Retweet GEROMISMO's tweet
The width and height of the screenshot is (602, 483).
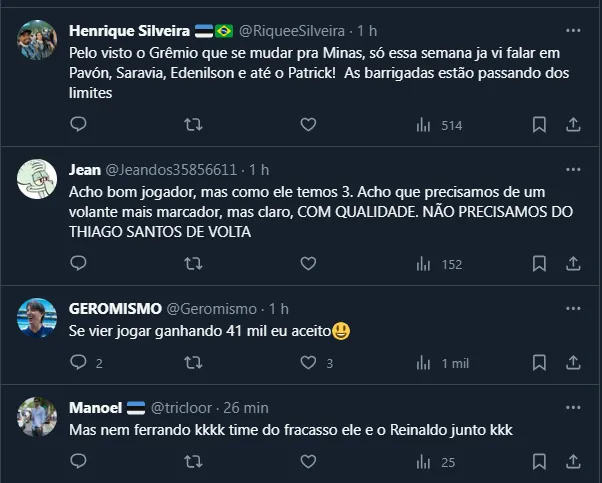(194, 363)
